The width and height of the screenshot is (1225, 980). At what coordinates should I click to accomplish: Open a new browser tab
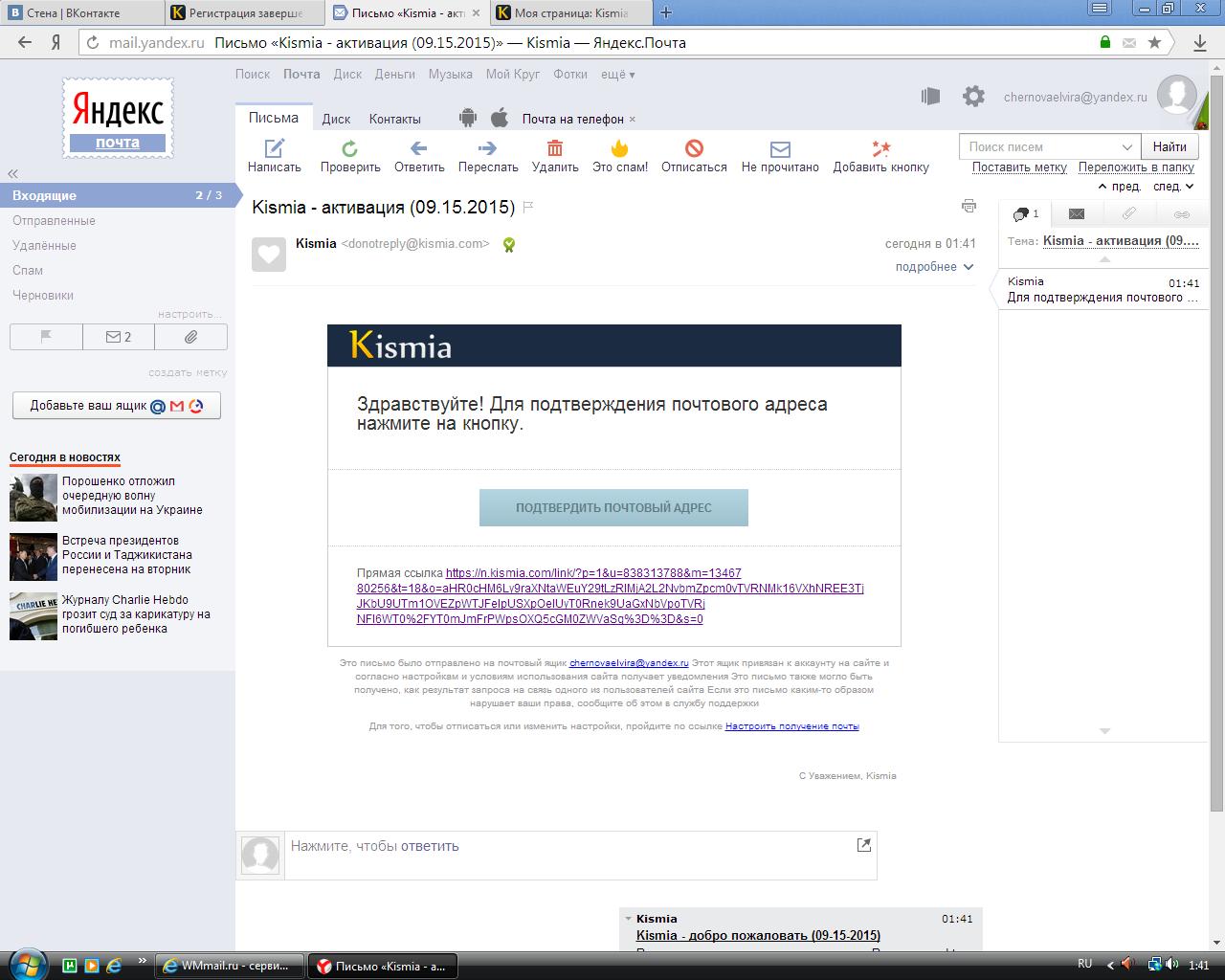(x=666, y=12)
